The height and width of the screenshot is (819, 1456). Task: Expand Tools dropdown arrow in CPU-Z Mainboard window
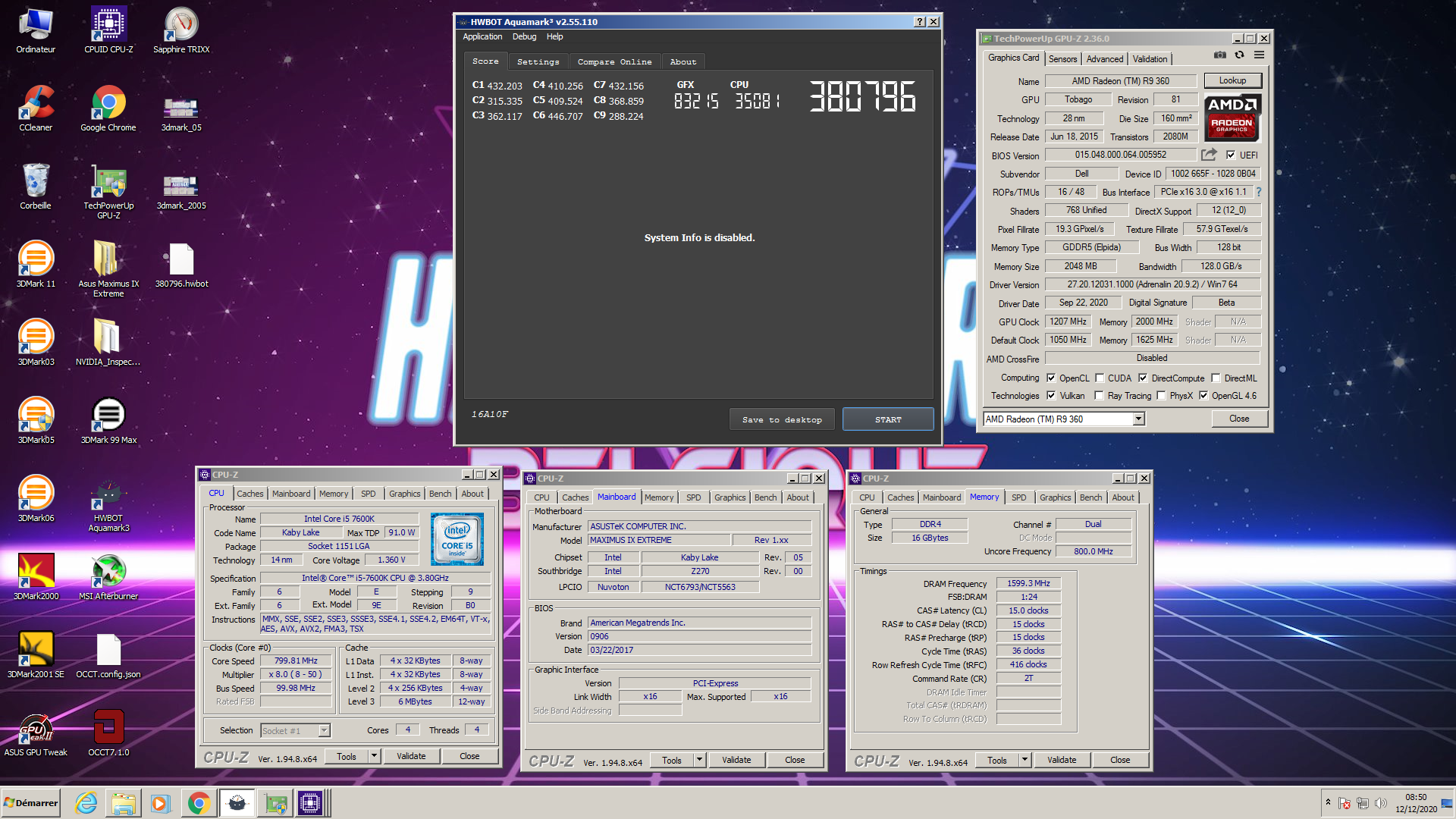click(x=699, y=760)
